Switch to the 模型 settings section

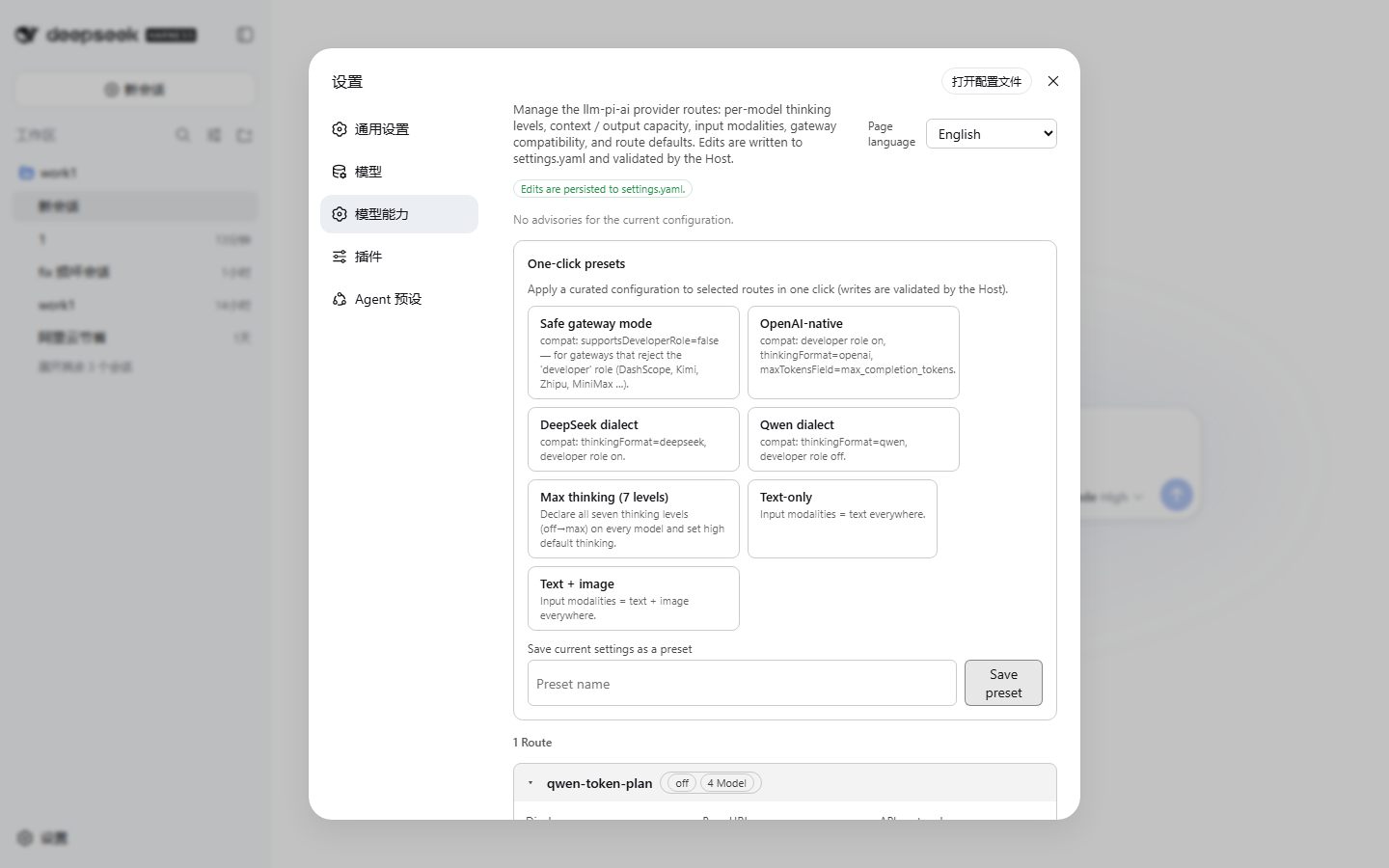[399, 172]
